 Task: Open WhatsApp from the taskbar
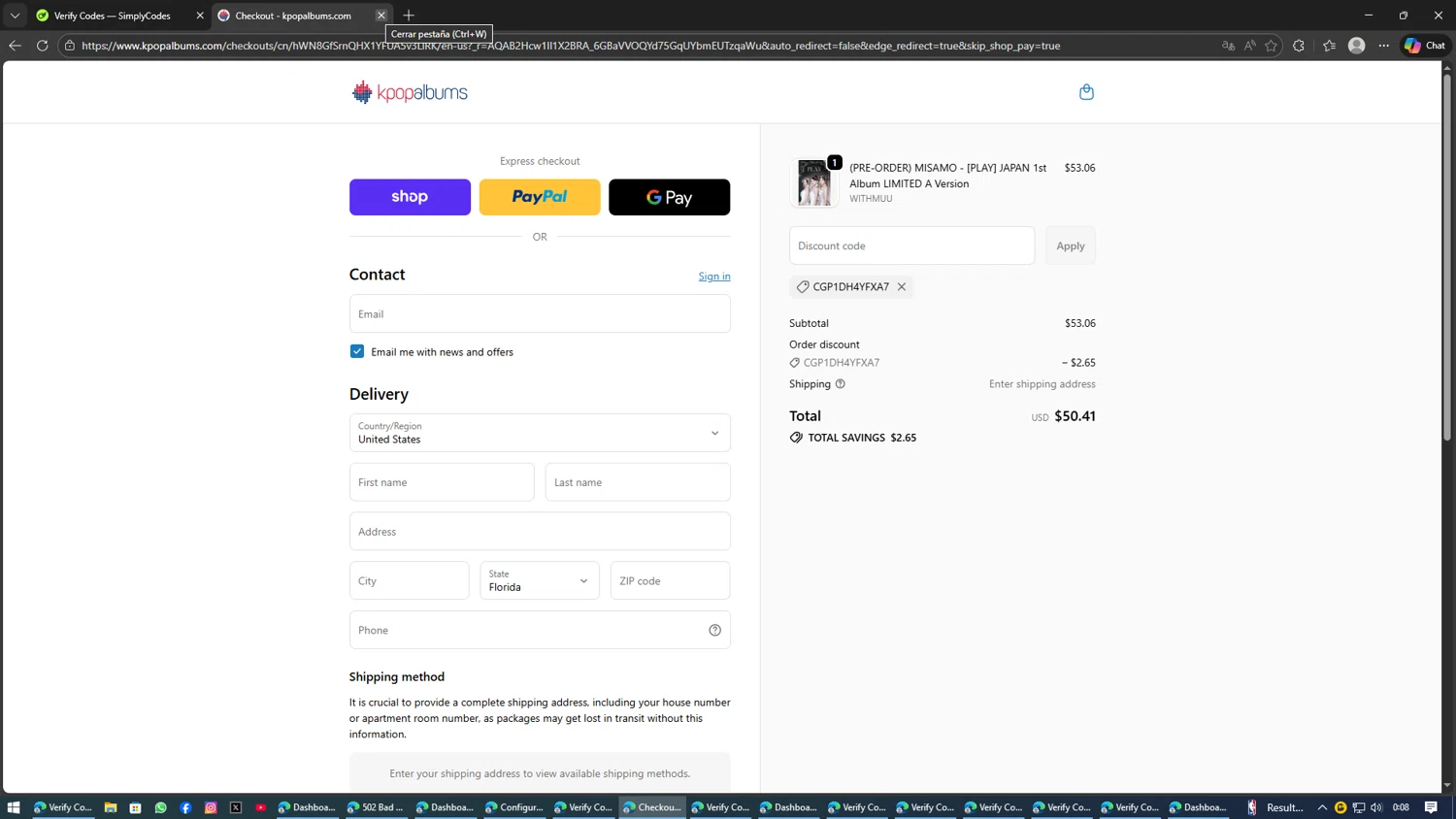(x=161, y=807)
